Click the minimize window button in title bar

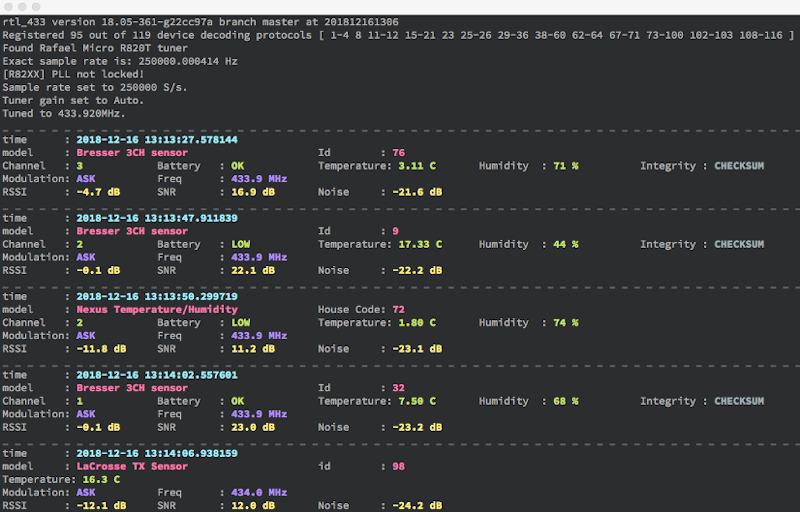24,7
